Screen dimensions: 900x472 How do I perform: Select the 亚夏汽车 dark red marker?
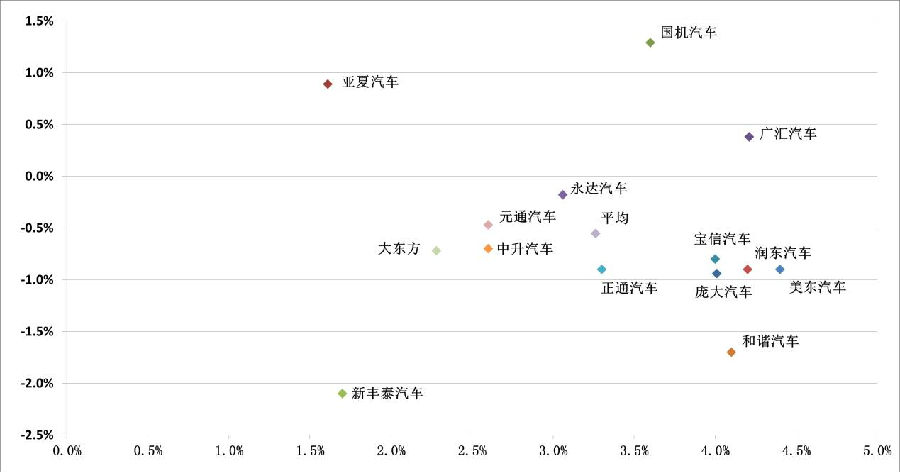pos(327,84)
